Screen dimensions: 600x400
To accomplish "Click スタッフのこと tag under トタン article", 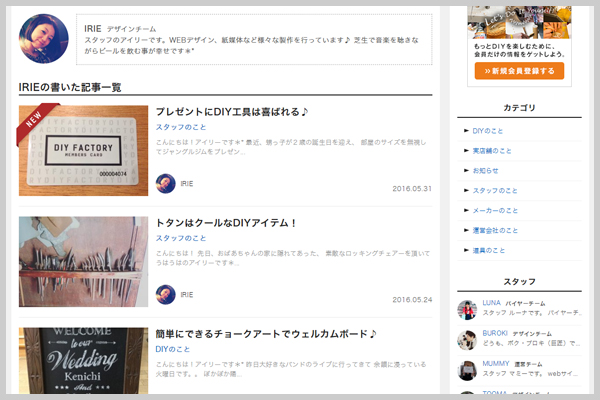I will click(181, 238).
